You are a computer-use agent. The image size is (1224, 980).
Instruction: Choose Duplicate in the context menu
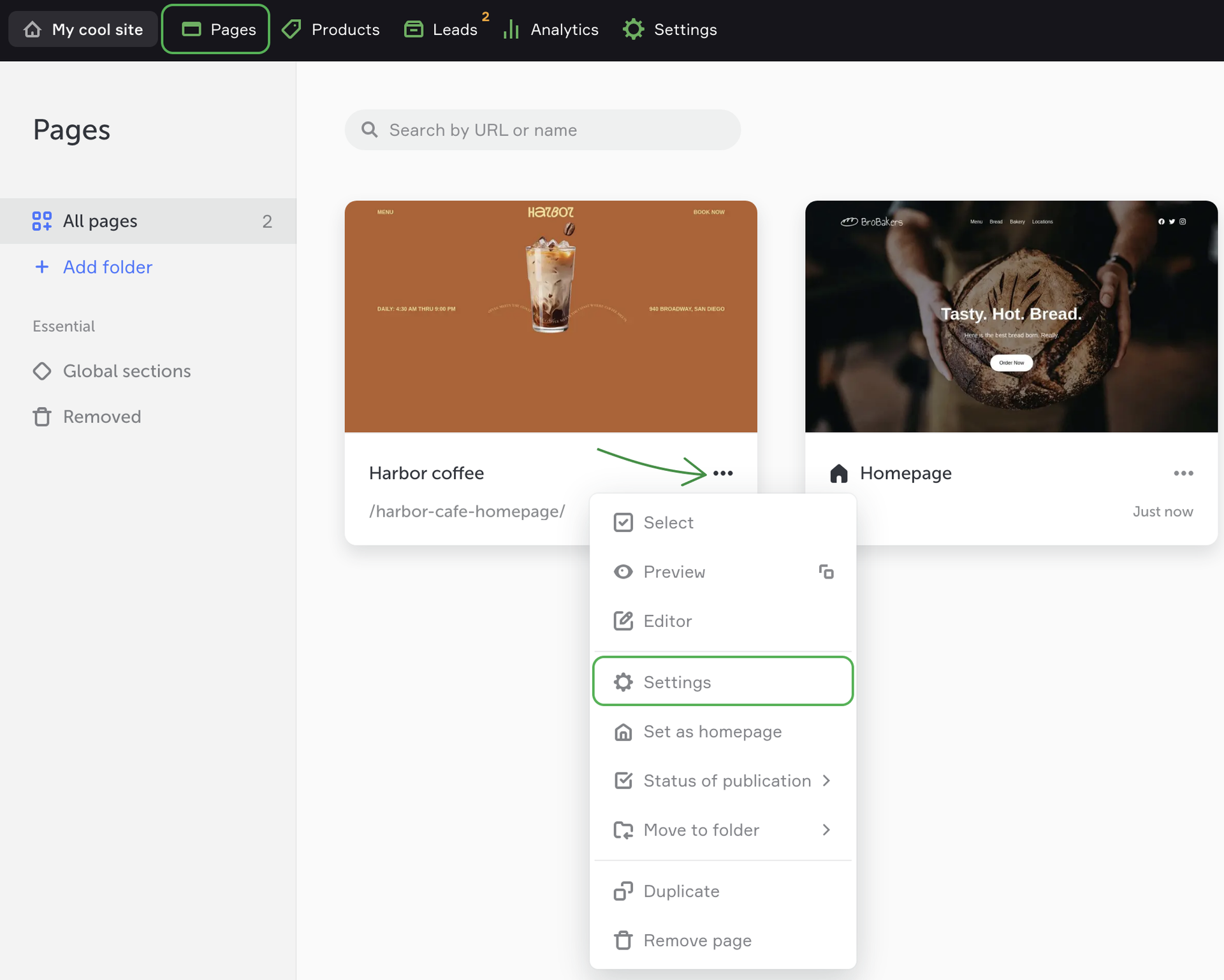[x=681, y=891]
